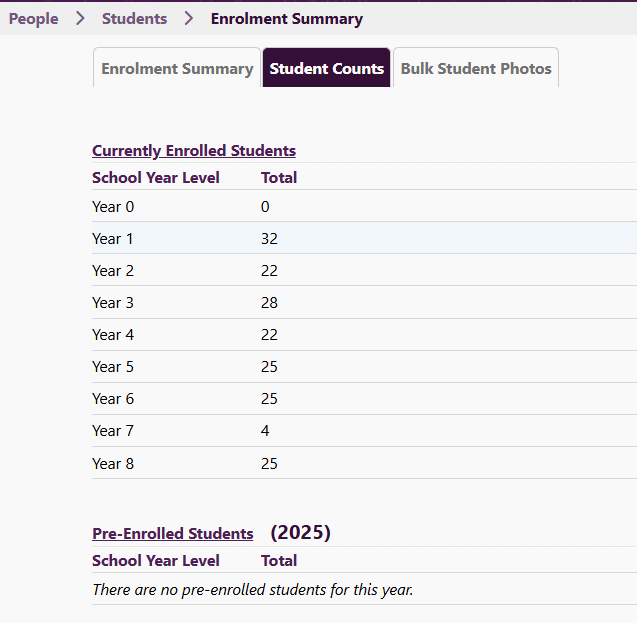Open the Pre-Enrolled Students heading link
Image resolution: width=637 pixels, height=623 pixels.
point(173,534)
